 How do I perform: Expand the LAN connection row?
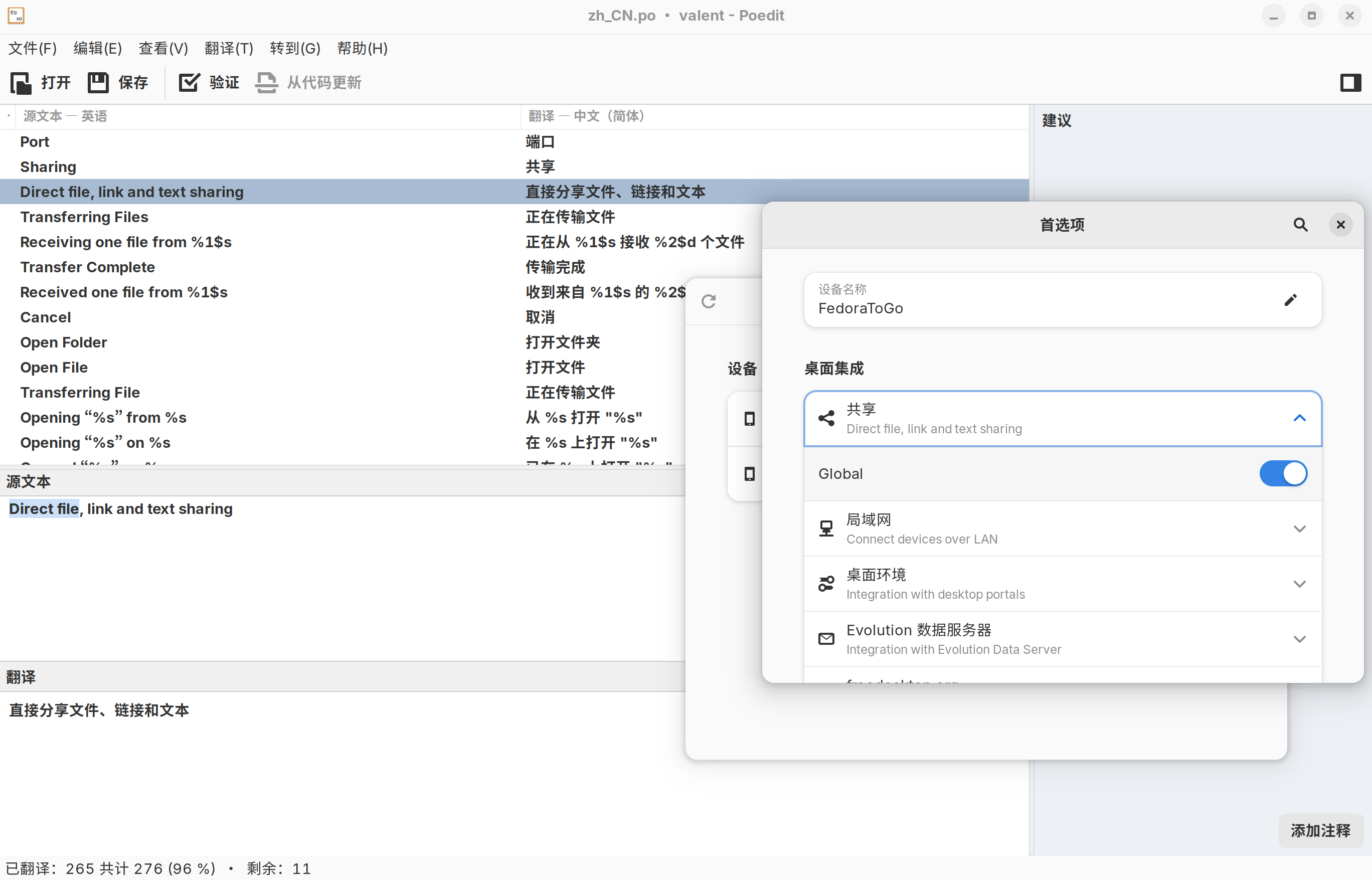[x=1299, y=529]
